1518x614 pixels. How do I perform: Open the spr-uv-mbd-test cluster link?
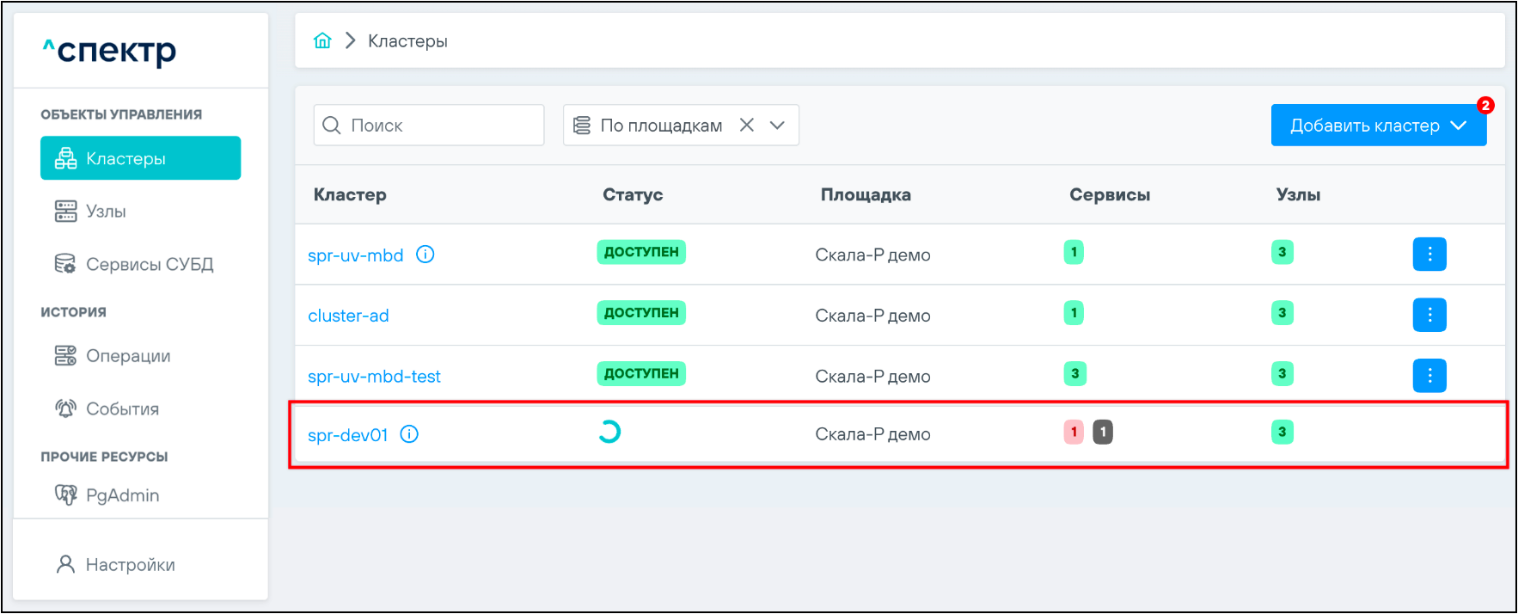[374, 377]
